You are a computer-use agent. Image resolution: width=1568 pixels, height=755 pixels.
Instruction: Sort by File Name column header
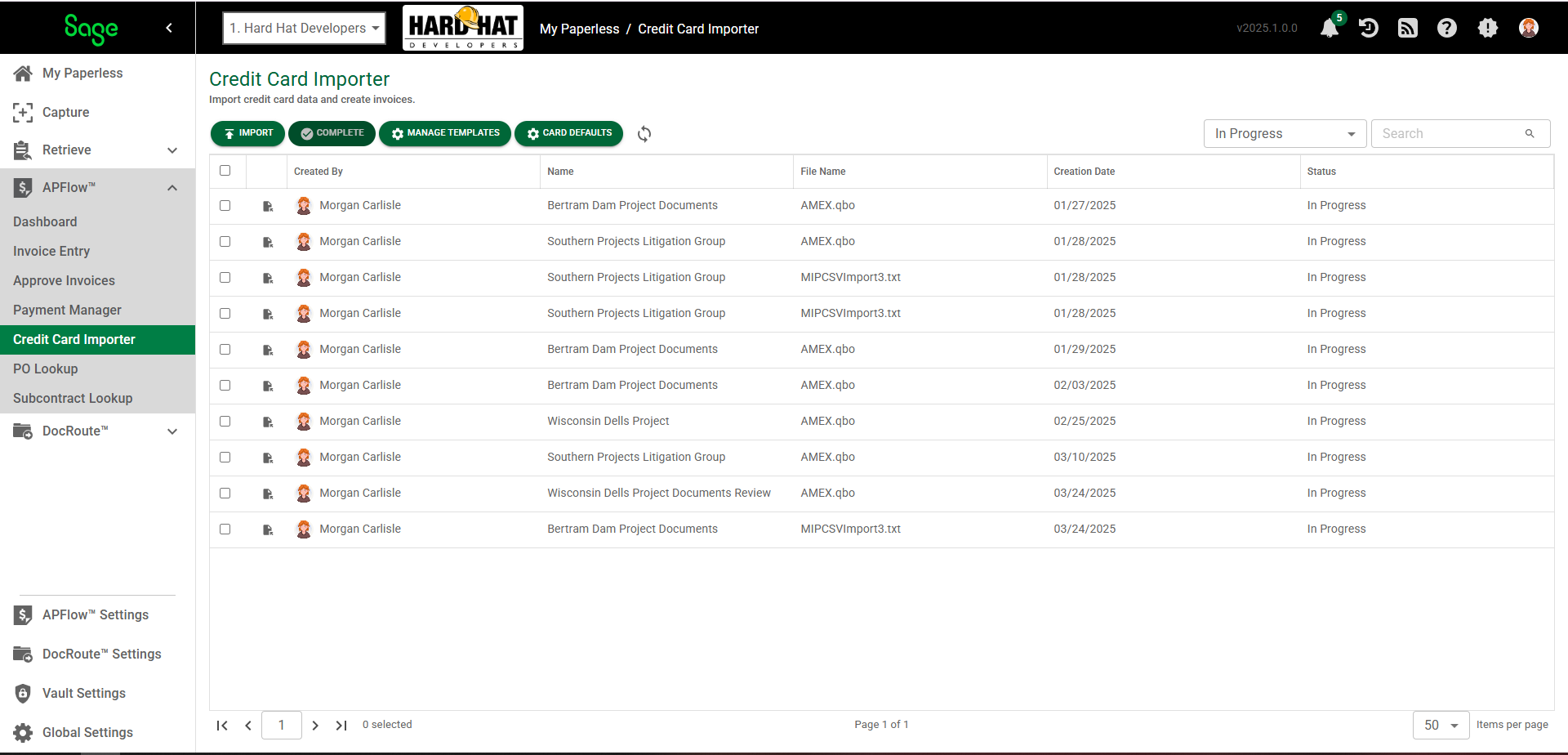tap(823, 172)
